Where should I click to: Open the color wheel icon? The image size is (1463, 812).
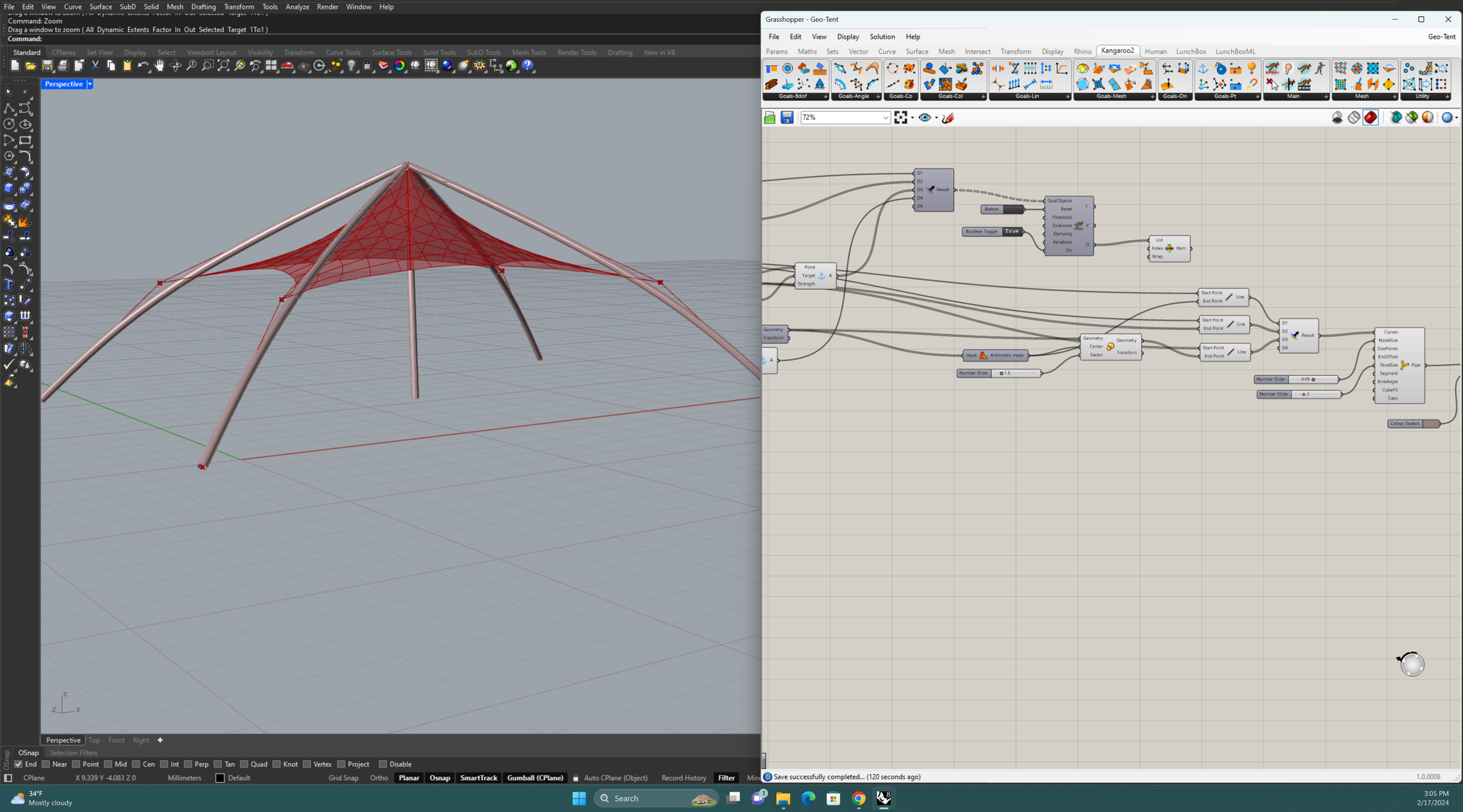click(399, 66)
